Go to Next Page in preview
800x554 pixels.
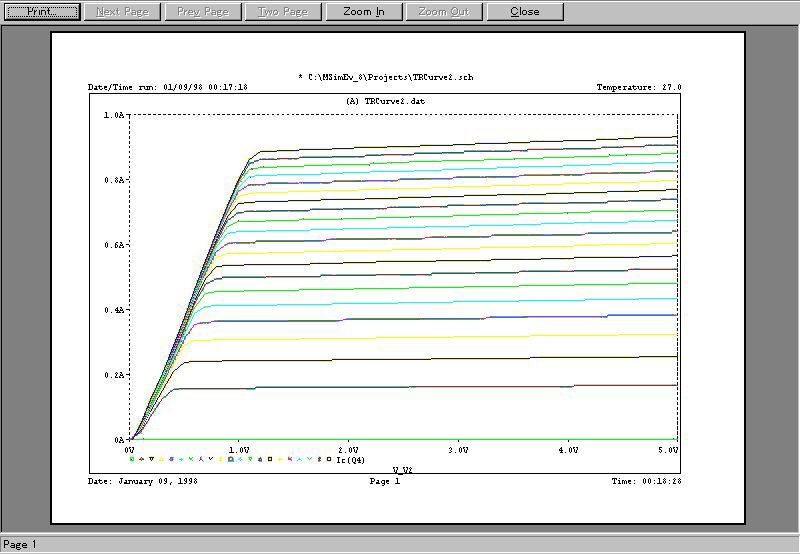click(122, 12)
